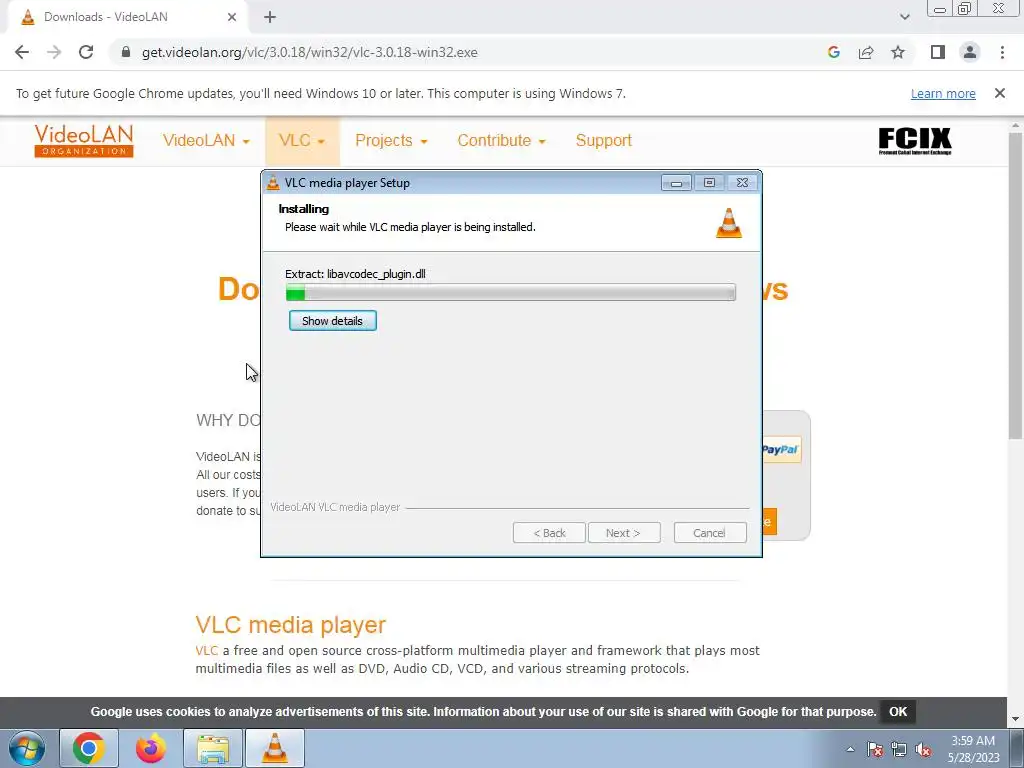Open Windows Explorer from the taskbar
Viewport: 1024px width, 768px height.
[x=213, y=748]
